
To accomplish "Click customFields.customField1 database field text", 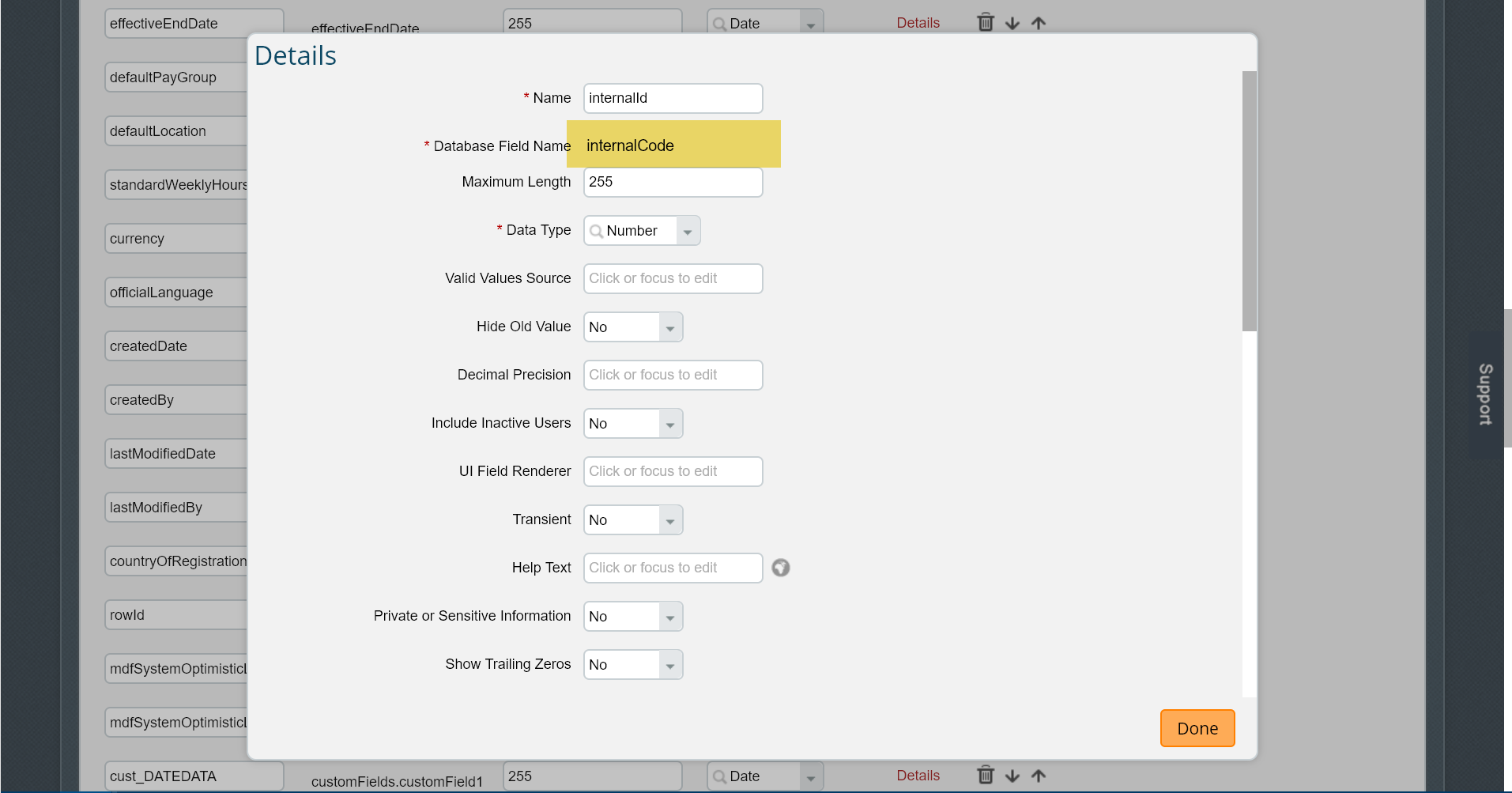I will pos(397,781).
